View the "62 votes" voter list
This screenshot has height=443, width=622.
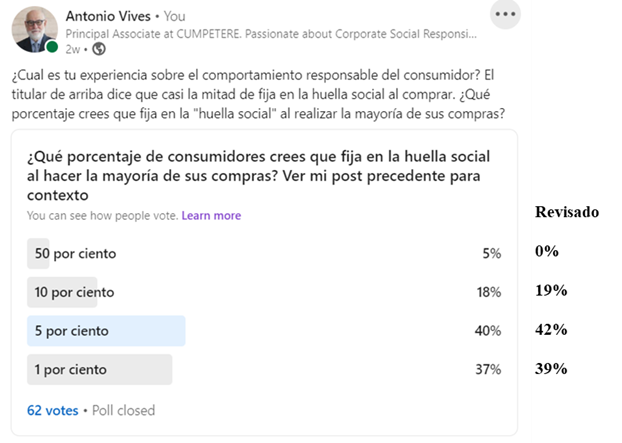click(x=52, y=410)
